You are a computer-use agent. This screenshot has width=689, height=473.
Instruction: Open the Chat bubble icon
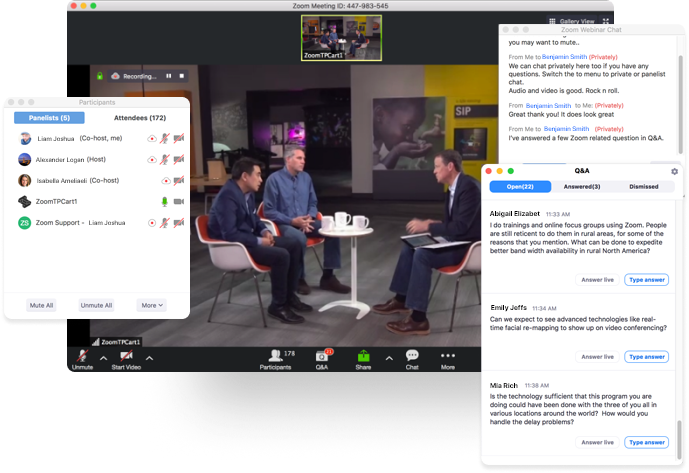coord(412,355)
